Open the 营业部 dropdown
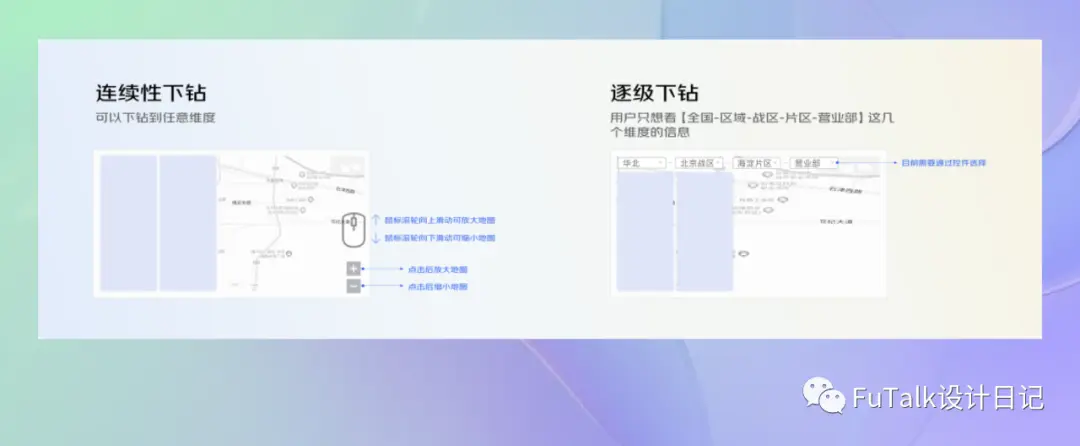The width and height of the screenshot is (1080, 446). click(x=813, y=163)
